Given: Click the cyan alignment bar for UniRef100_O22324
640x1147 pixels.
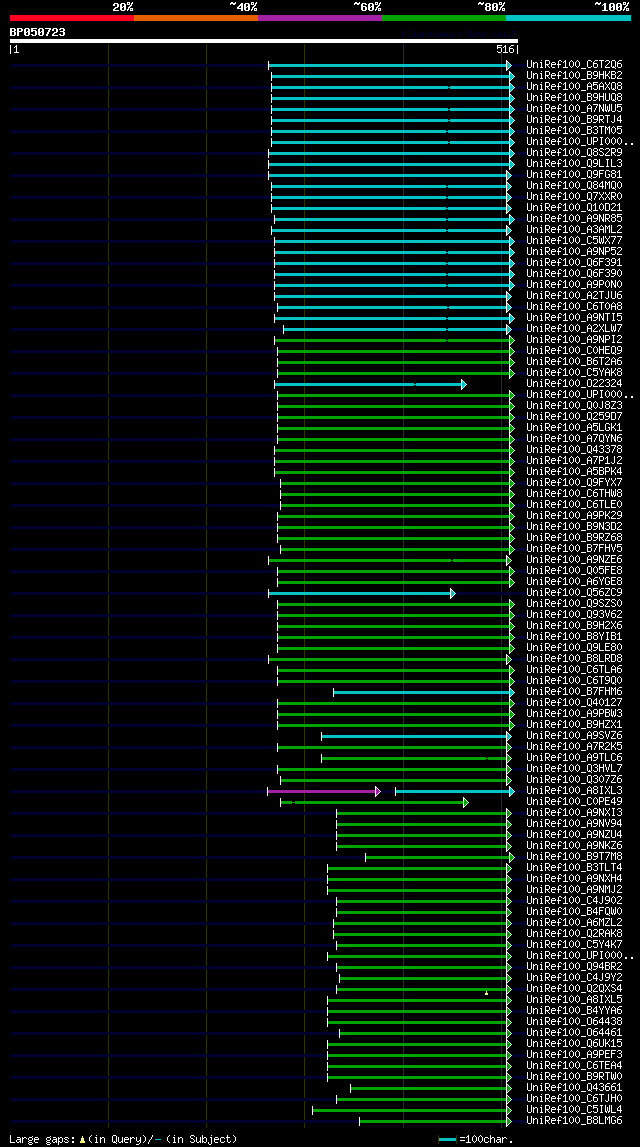Looking at the screenshot, I should pyautogui.click(x=370, y=384).
